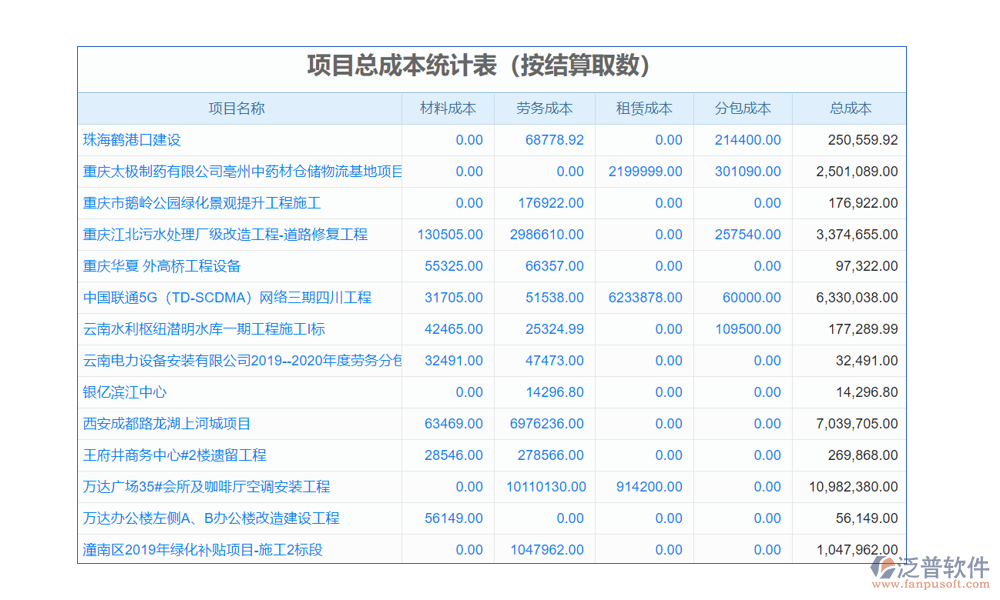Click material cost value 130505.00
The height and width of the screenshot is (600, 1000).
pos(450,235)
